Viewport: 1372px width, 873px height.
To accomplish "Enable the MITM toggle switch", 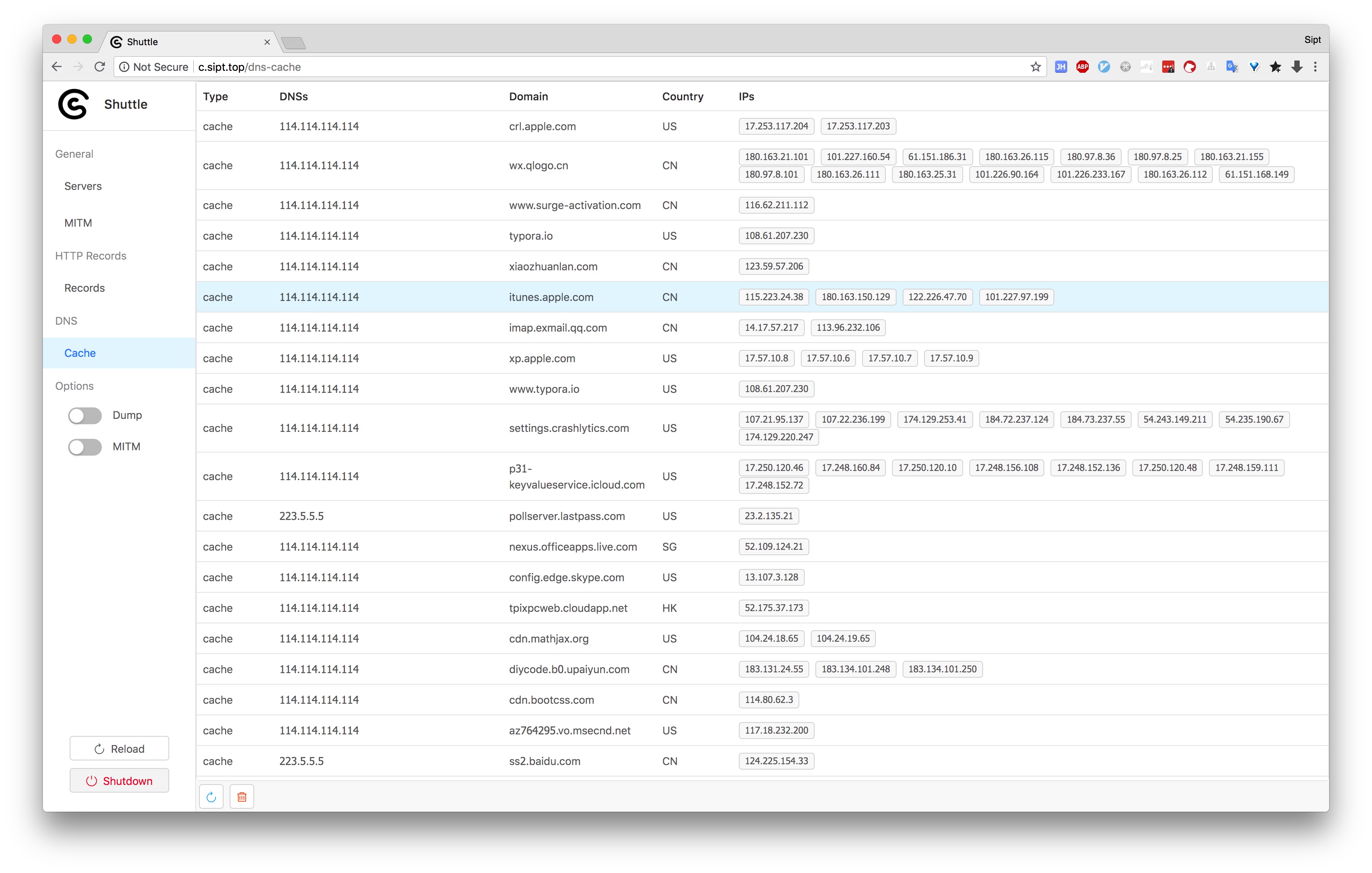I will [85, 447].
